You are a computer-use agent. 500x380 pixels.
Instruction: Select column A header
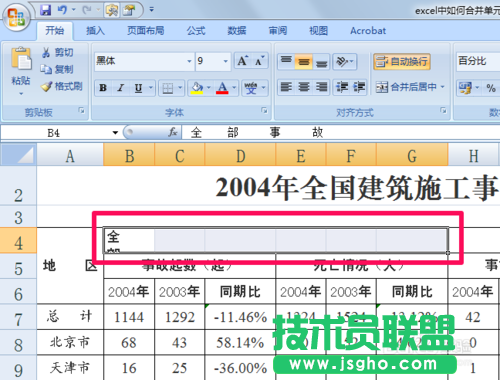tap(70, 155)
